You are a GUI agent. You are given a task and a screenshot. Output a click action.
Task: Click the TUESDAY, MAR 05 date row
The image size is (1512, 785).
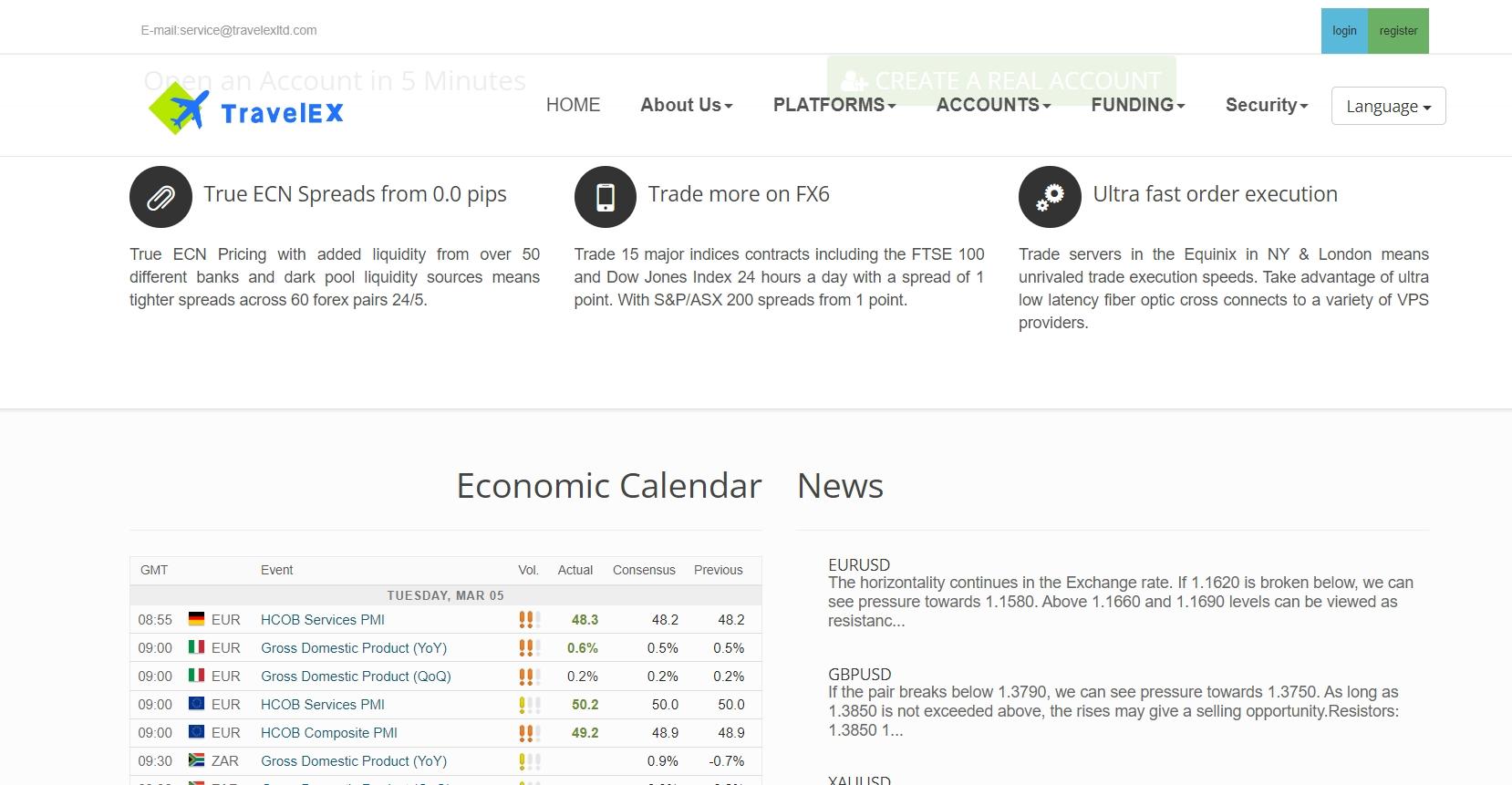tap(446, 595)
